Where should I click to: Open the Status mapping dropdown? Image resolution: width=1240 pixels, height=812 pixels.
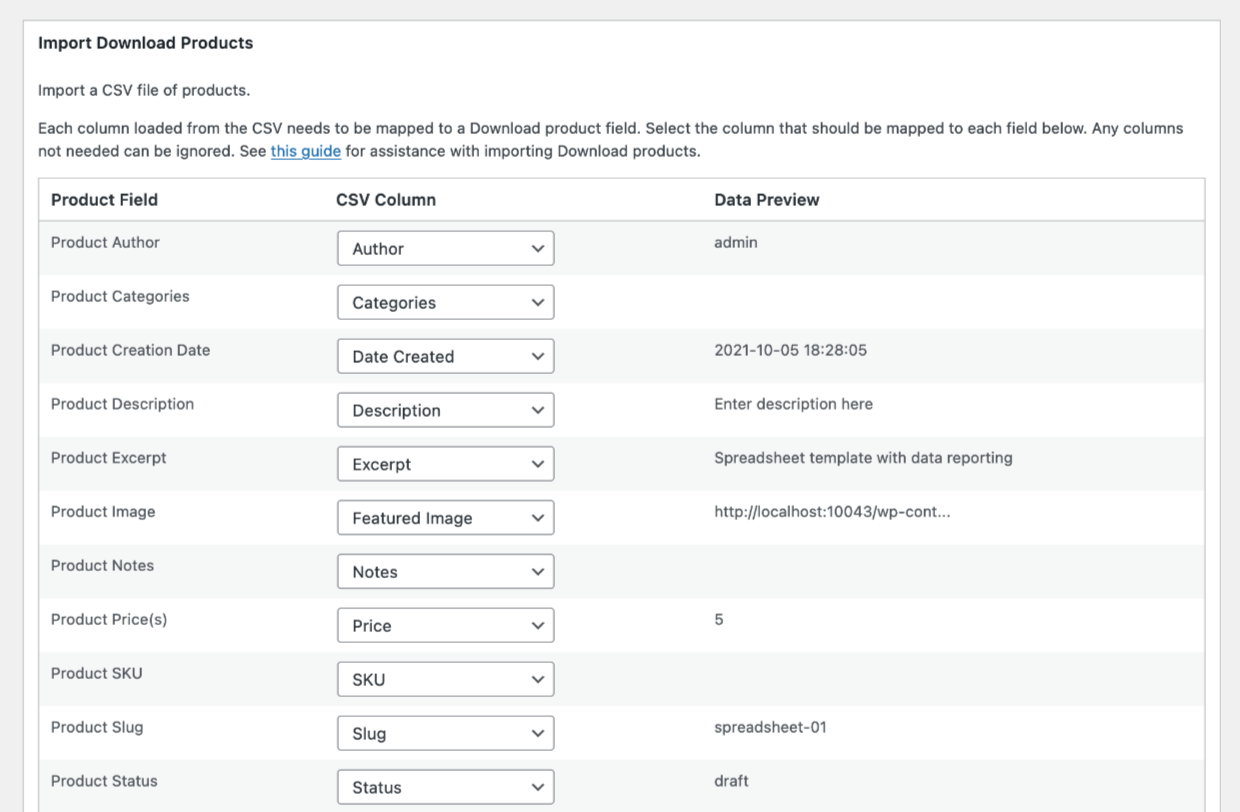(x=445, y=787)
